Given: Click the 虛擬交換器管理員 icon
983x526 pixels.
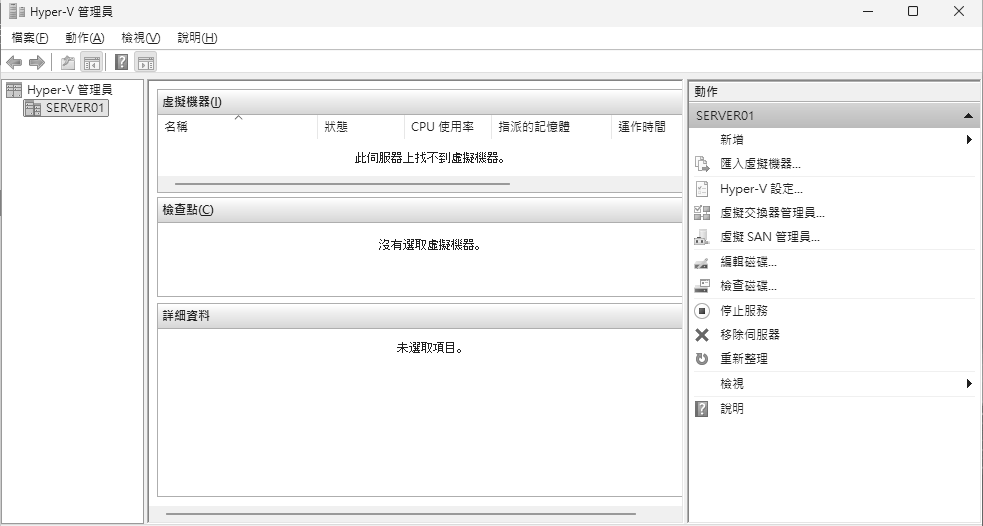Looking at the screenshot, I should click(x=702, y=213).
